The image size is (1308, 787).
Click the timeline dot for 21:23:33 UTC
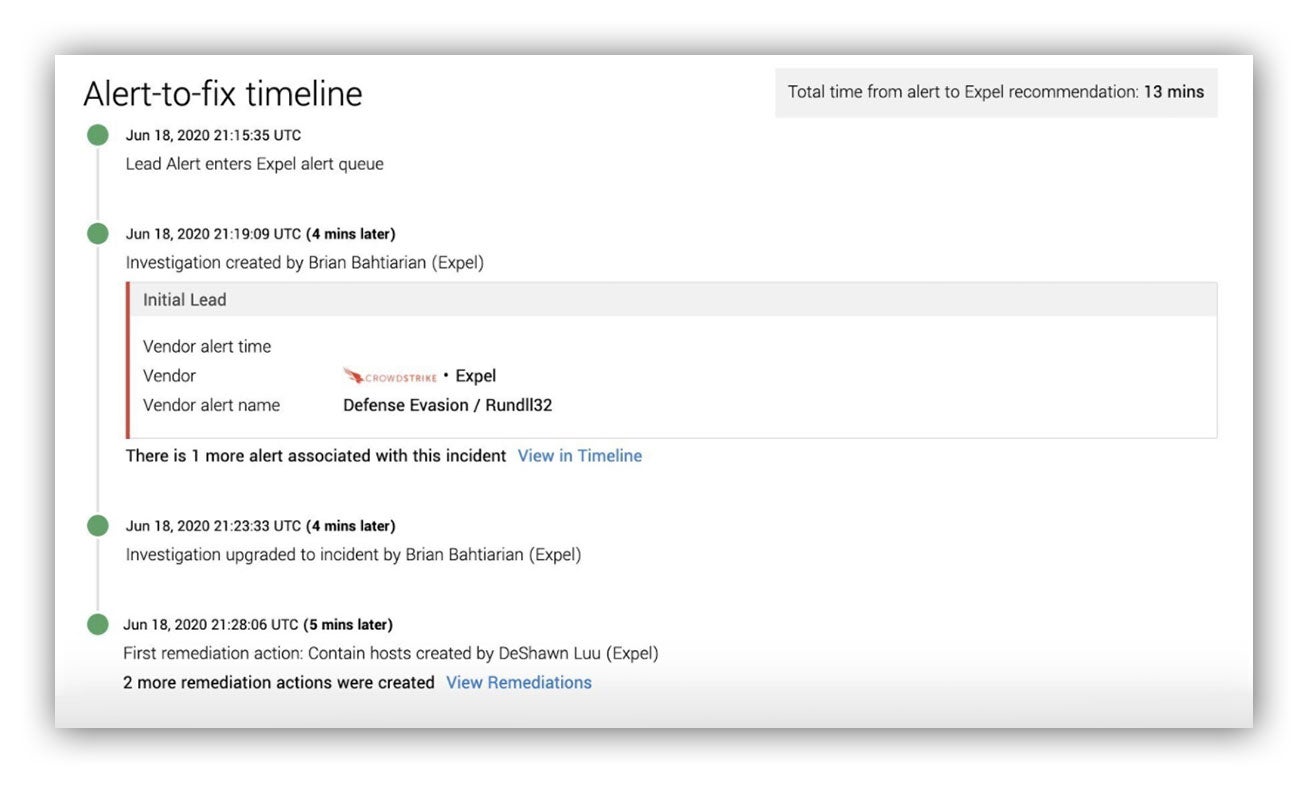pyautogui.click(x=97, y=526)
